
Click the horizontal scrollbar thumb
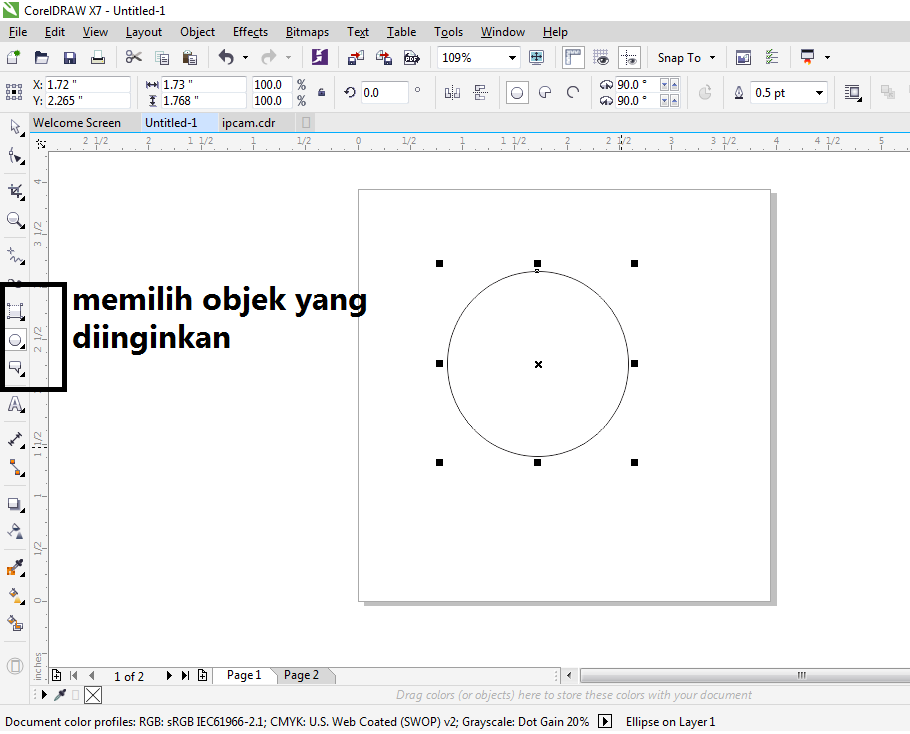pos(745,675)
